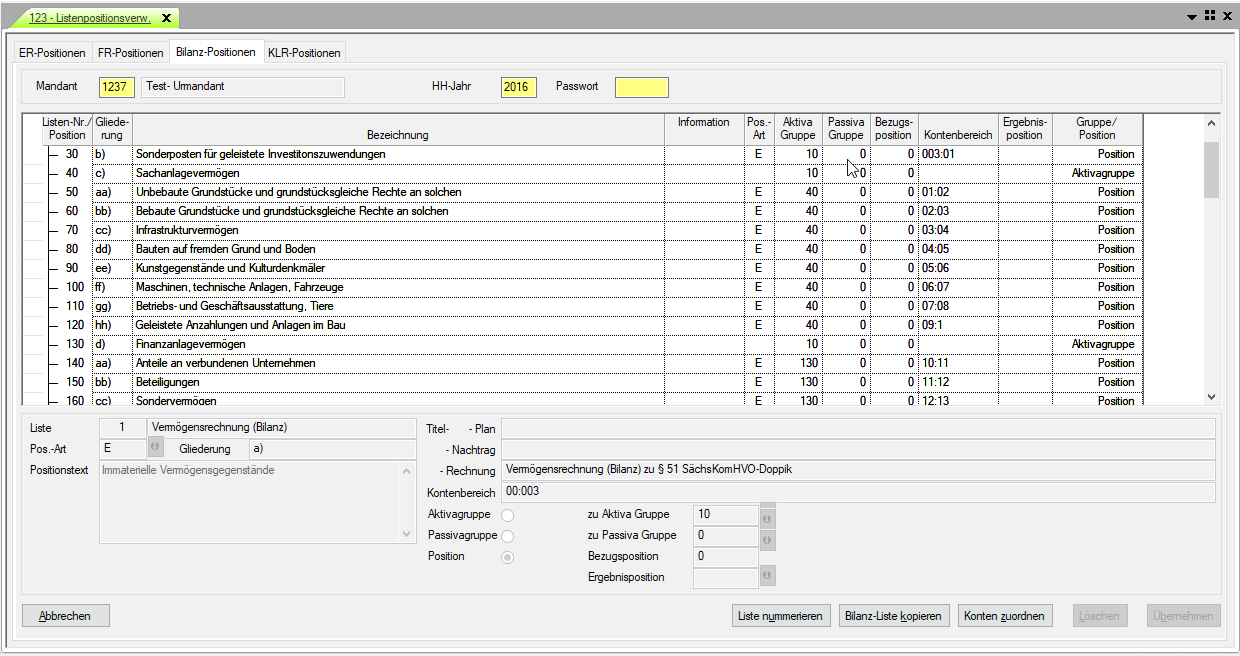Open the window list dropdown arrow
This screenshot has width=1240, height=656.
pos(1192,17)
